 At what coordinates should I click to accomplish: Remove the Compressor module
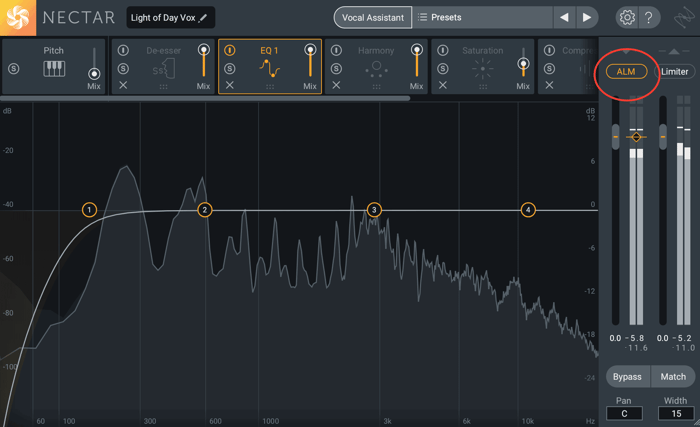549,85
